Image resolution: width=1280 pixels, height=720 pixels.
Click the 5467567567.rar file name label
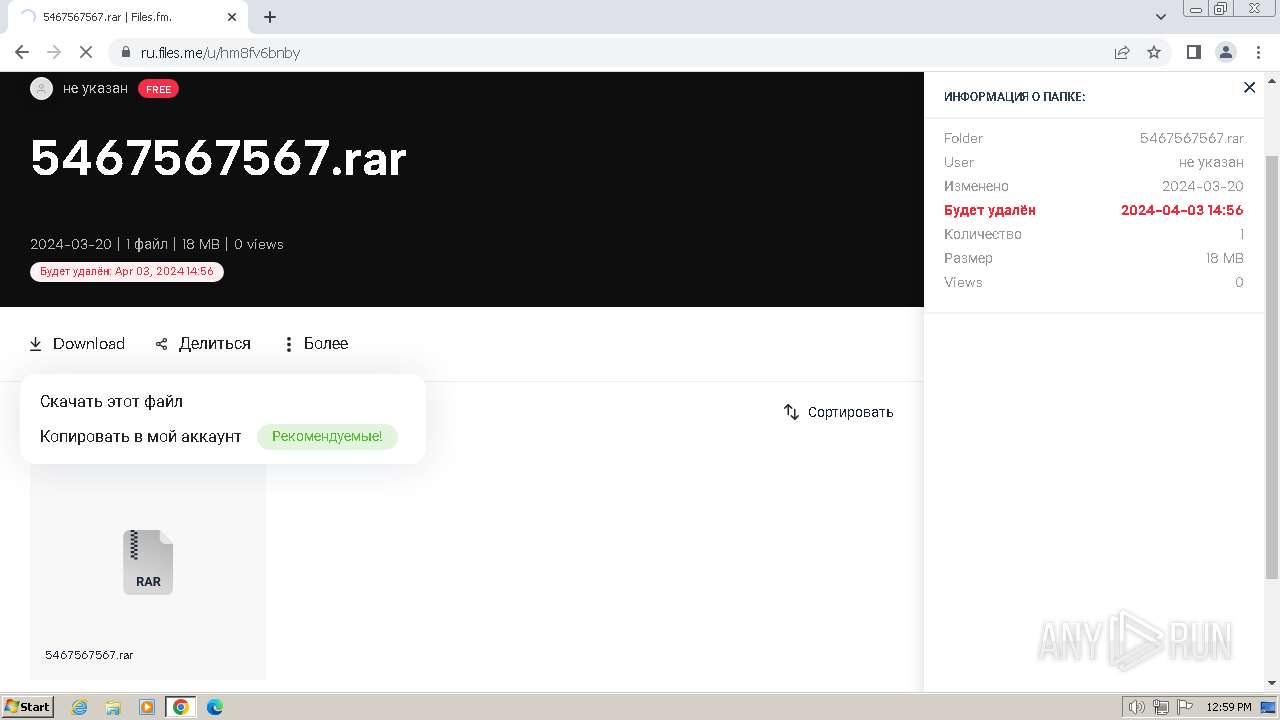tap(89, 655)
